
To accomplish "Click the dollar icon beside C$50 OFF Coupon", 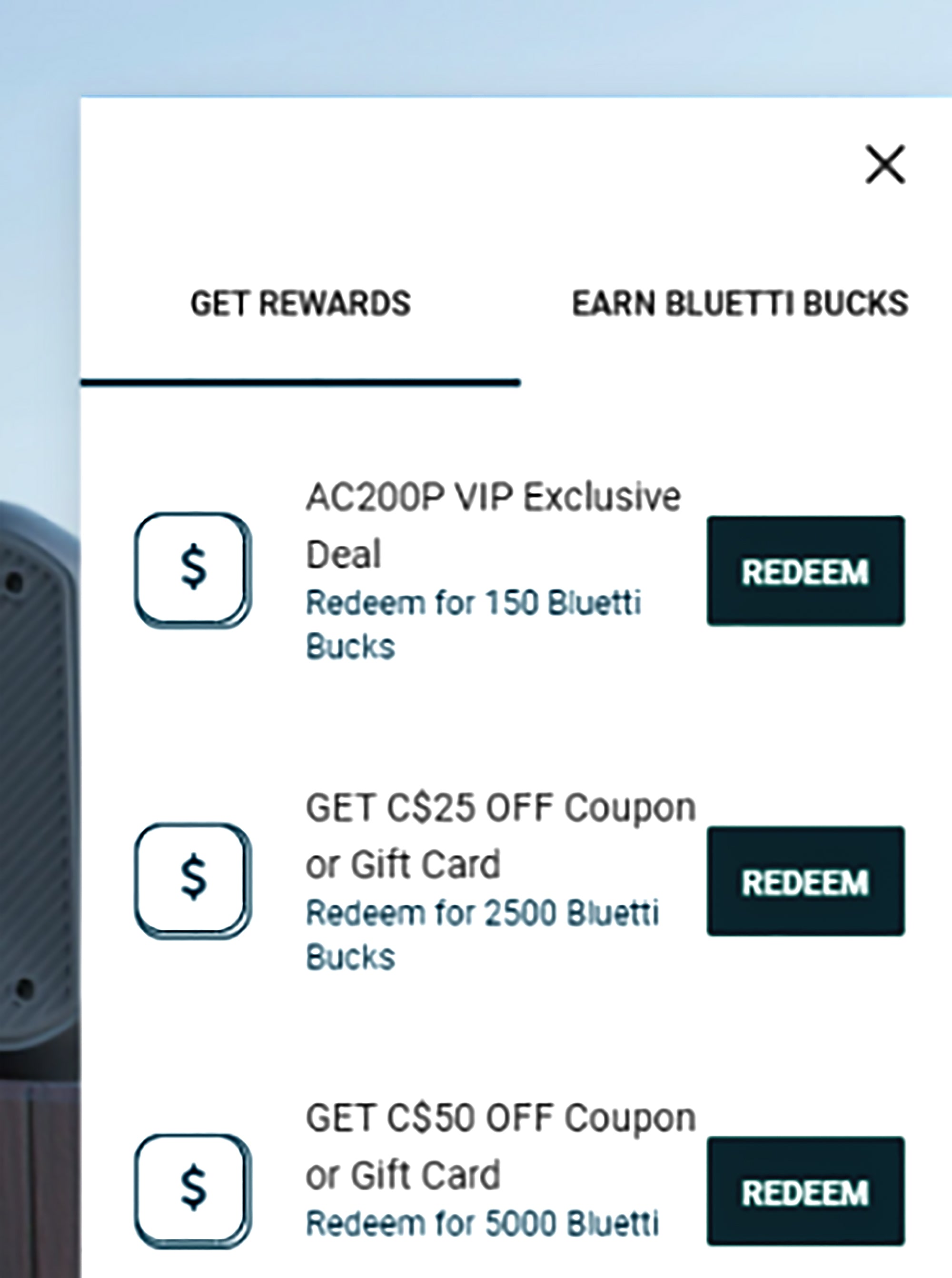I will click(193, 1190).
